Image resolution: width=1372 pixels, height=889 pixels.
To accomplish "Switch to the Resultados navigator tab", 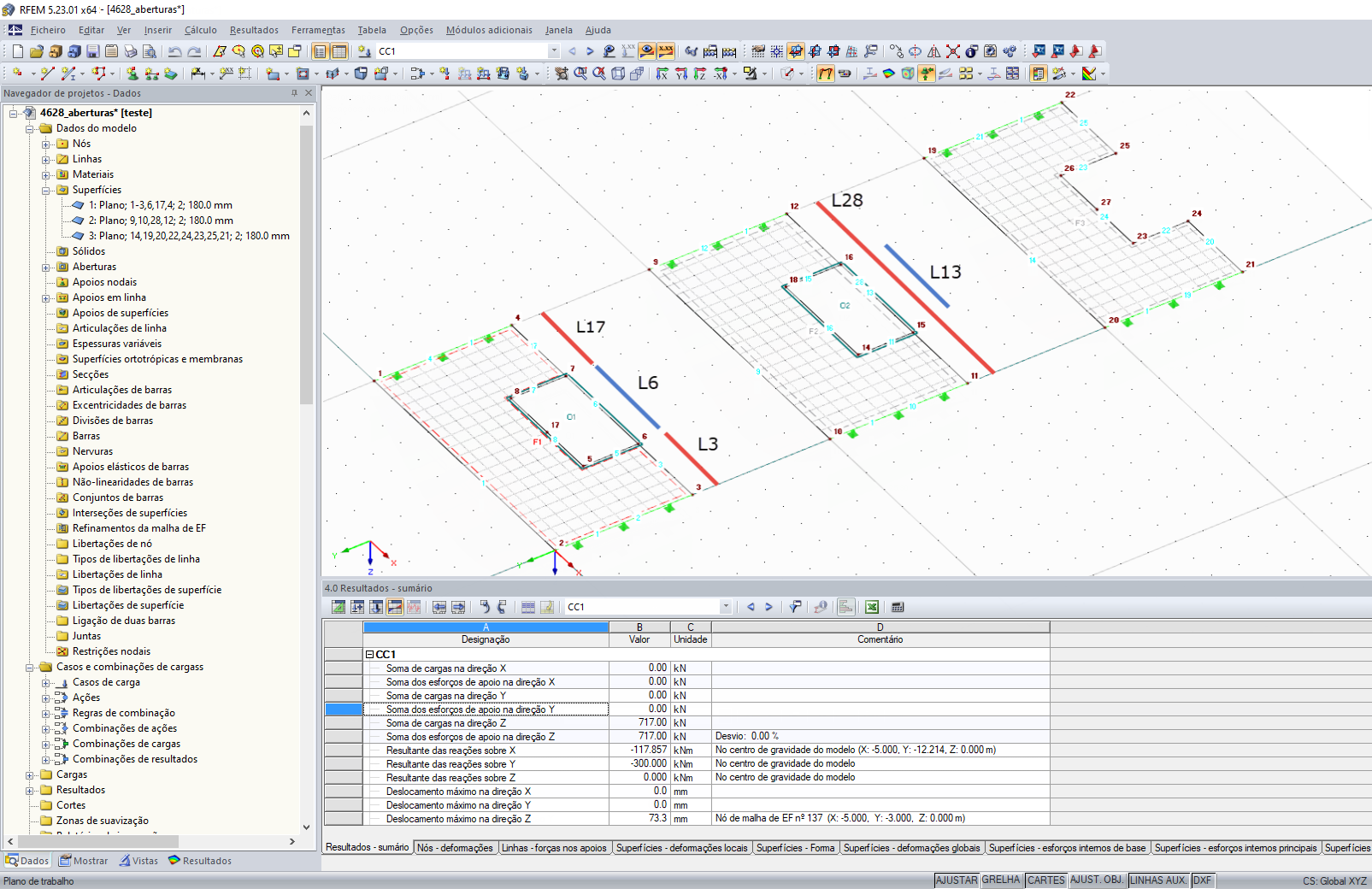I will [x=200, y=861].
